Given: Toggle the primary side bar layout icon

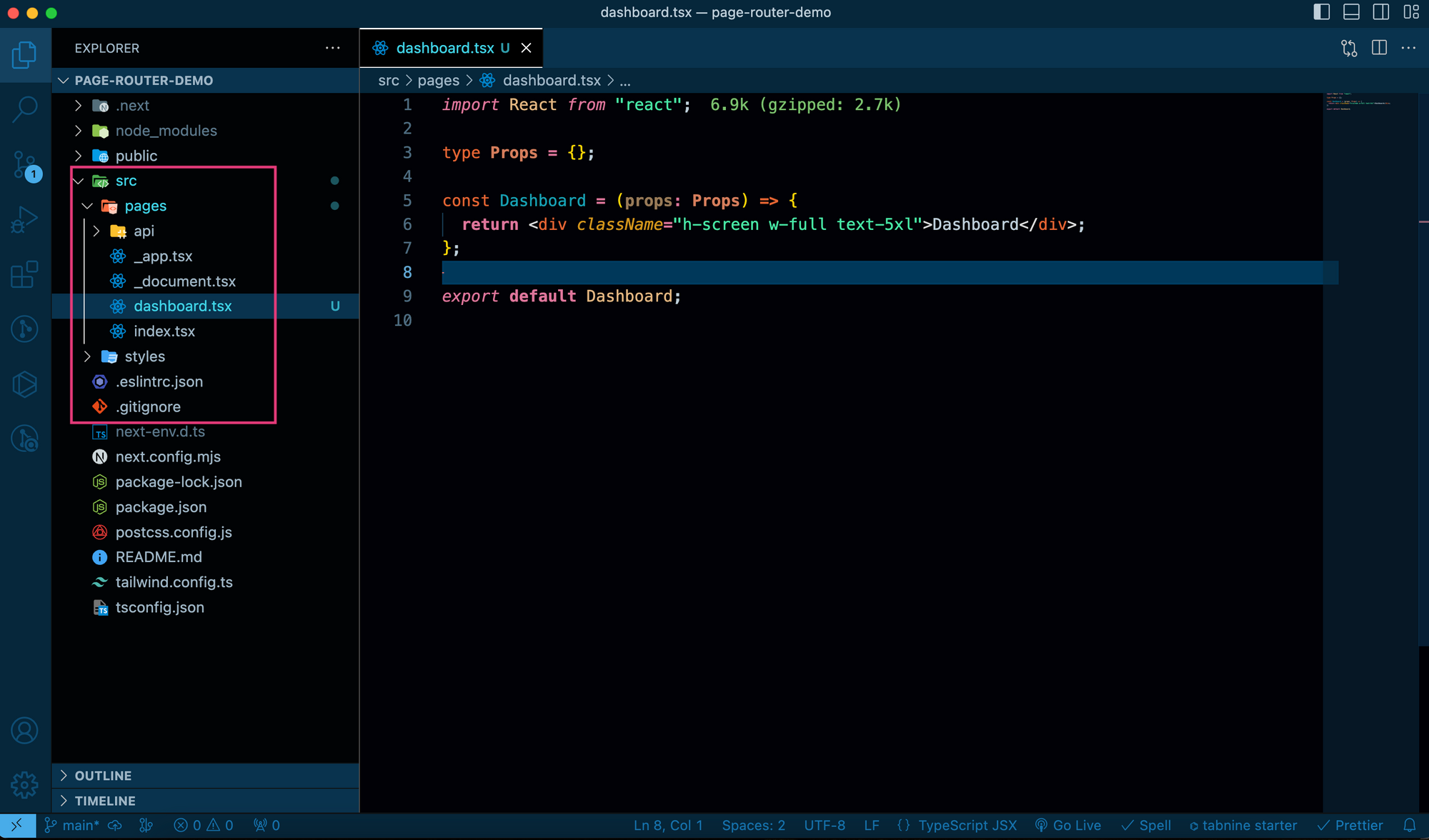Looking at the screenshot, I should tap(1322, 12).
